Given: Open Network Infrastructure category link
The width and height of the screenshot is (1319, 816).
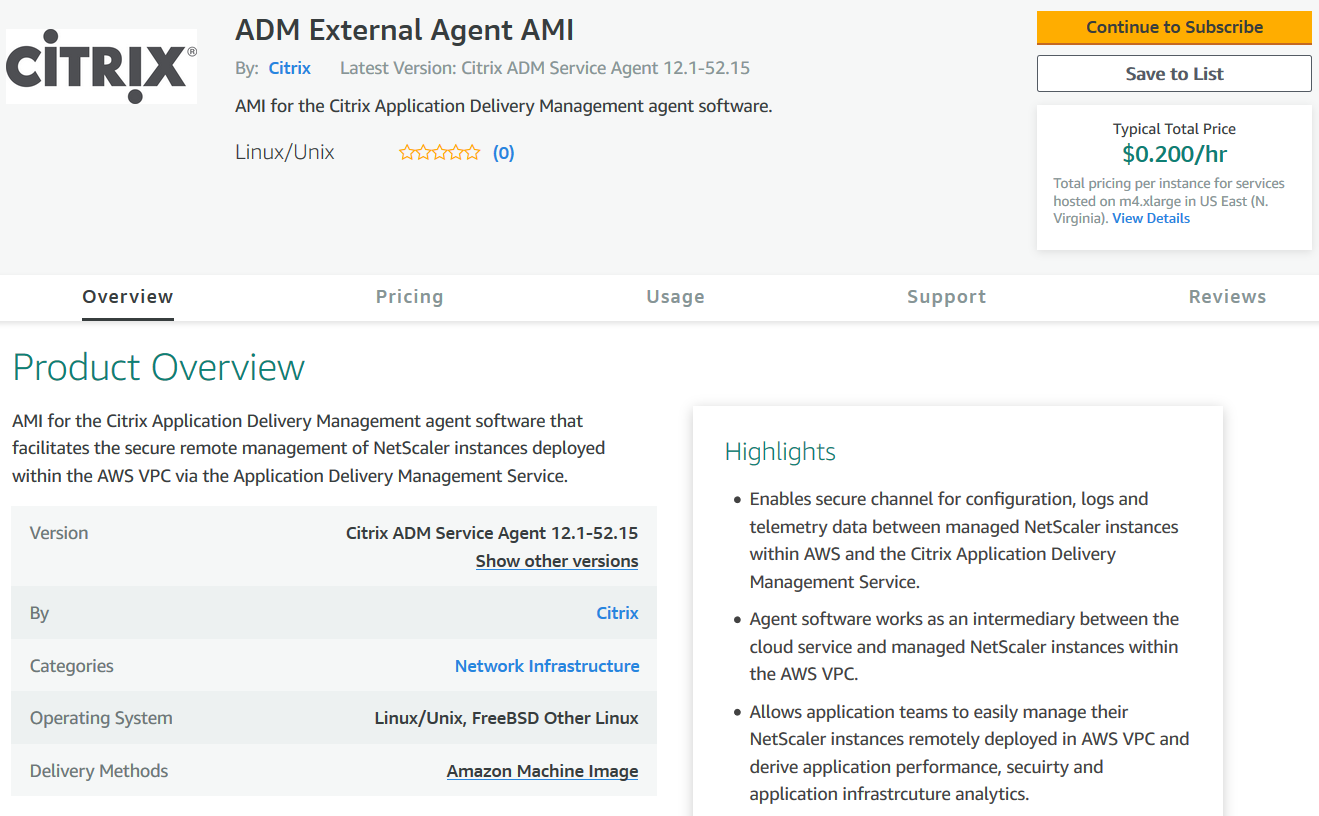Looking at the screenshot, I should click(547, 666).
